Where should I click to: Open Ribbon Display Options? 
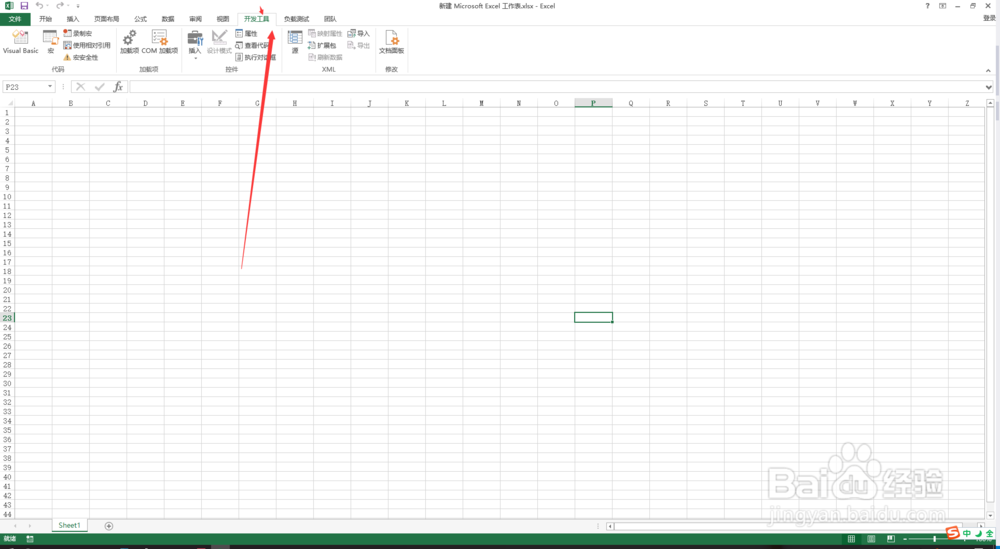click(x=942, y=5)
